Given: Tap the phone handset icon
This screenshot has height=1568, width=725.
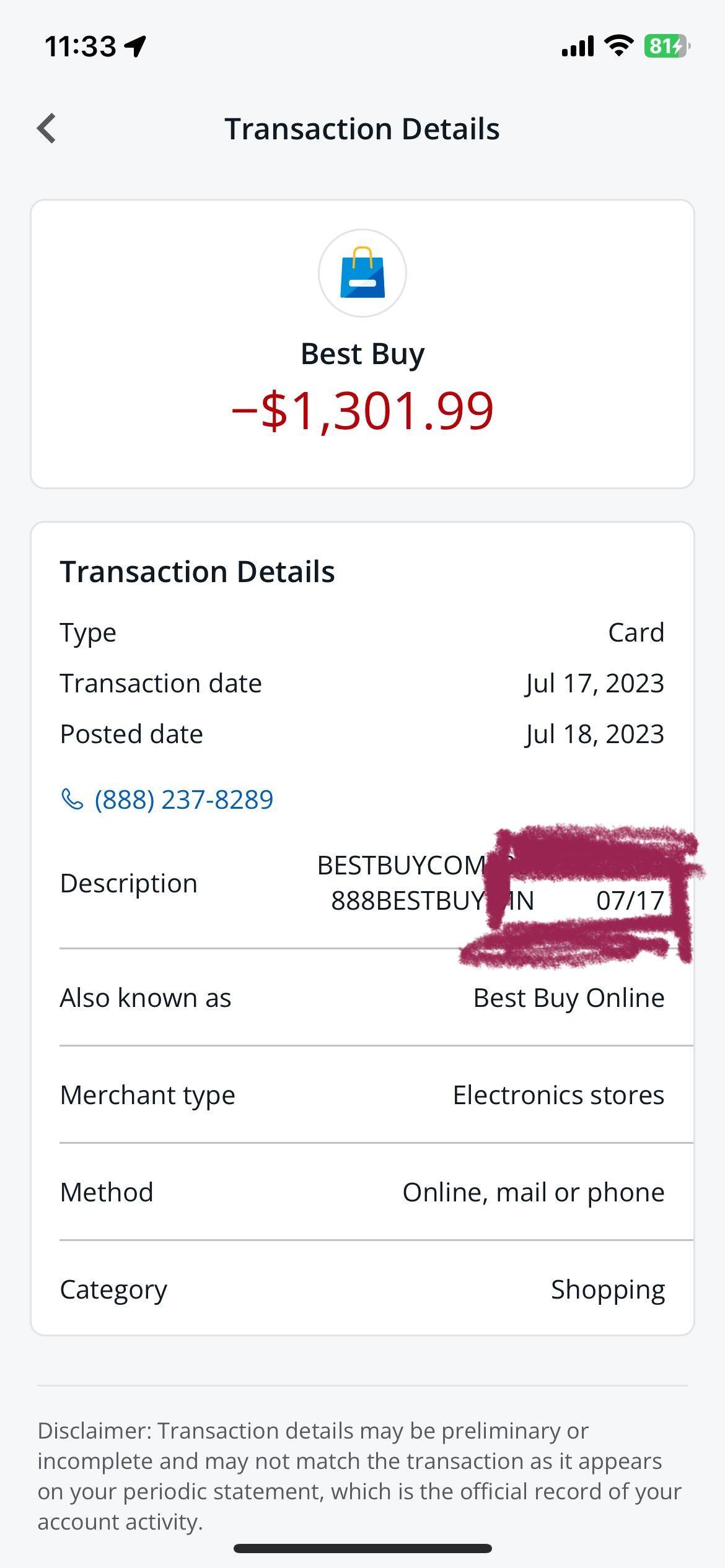Looking at the screenshot, I should [72, 799].
